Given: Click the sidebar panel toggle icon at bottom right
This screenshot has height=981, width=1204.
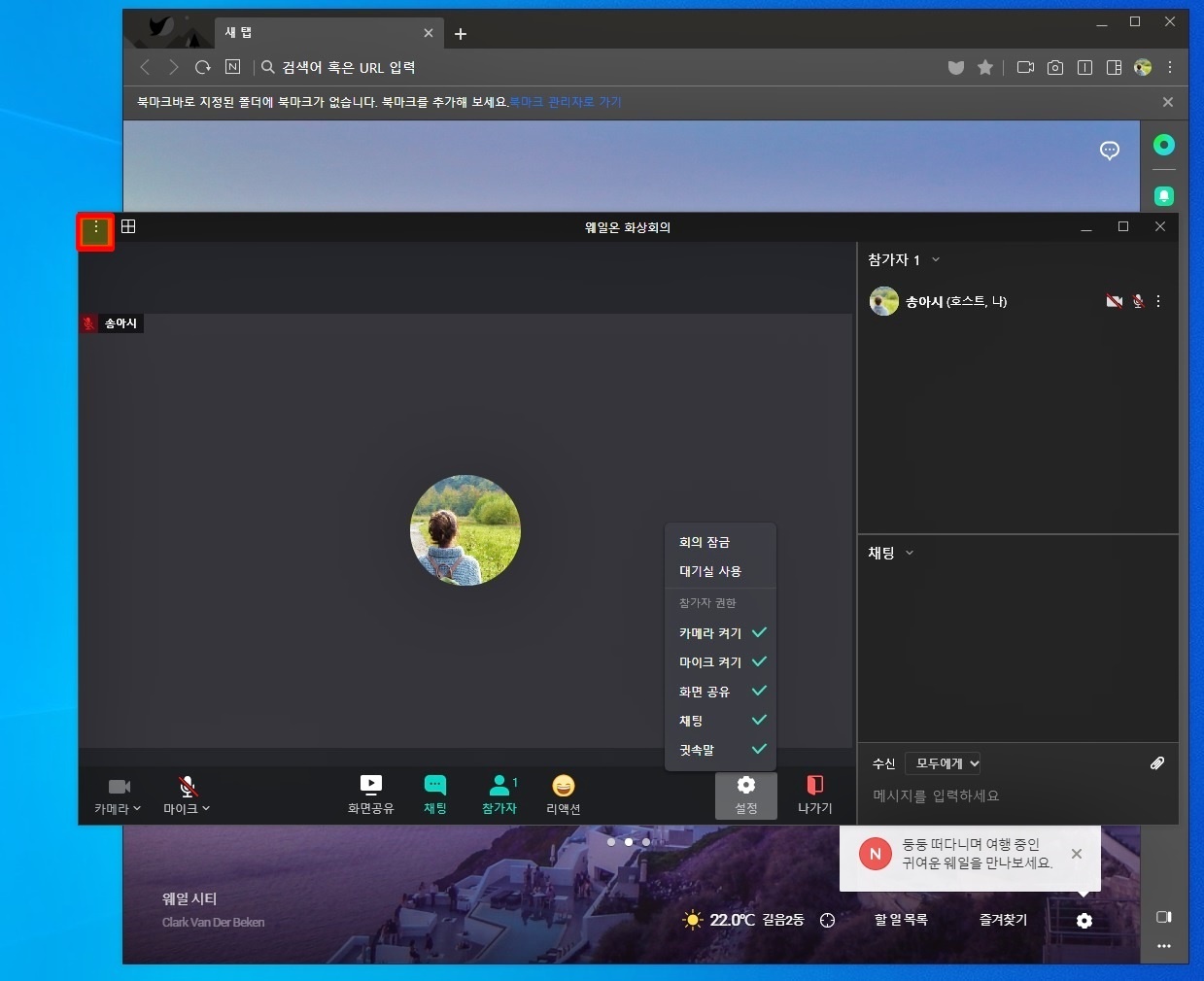Looking at the screenshot, I should tap(1164, 917).
